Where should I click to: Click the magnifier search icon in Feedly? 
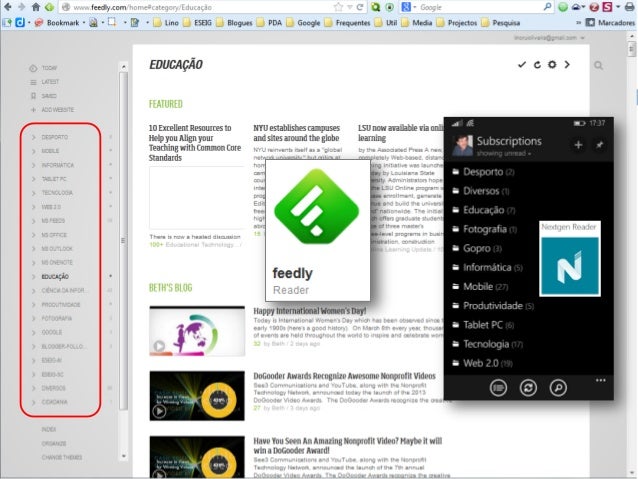(x=598, y=66)
